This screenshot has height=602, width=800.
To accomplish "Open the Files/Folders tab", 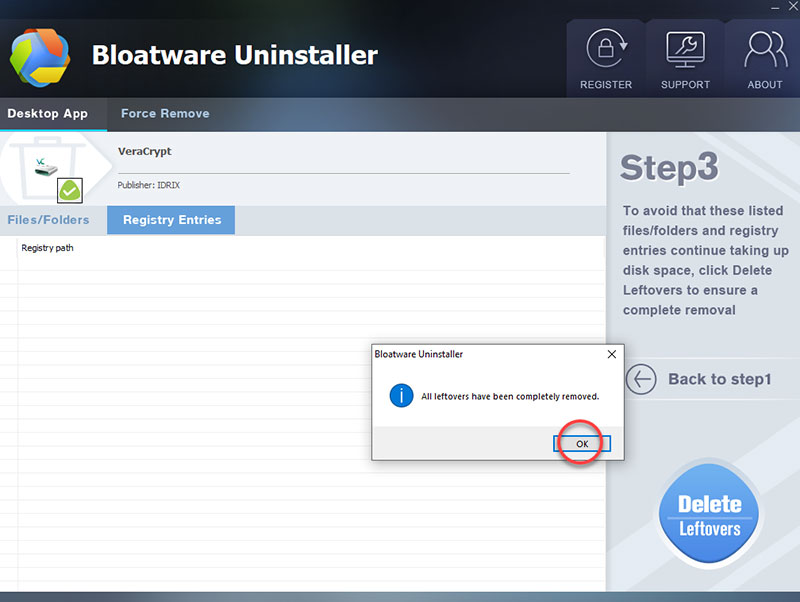I will [48, 220].
